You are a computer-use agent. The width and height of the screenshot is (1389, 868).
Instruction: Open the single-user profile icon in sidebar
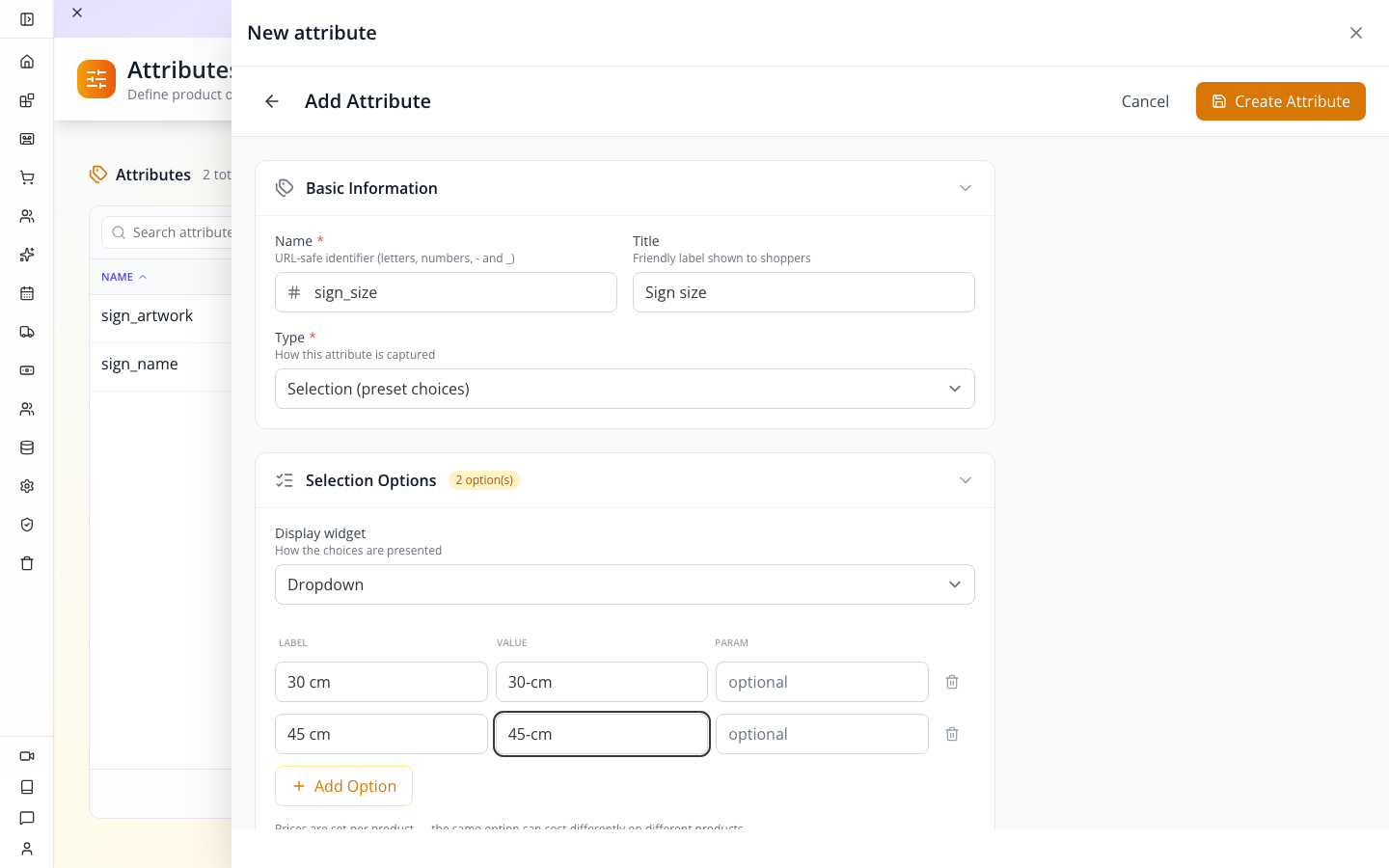click(27, 849)
